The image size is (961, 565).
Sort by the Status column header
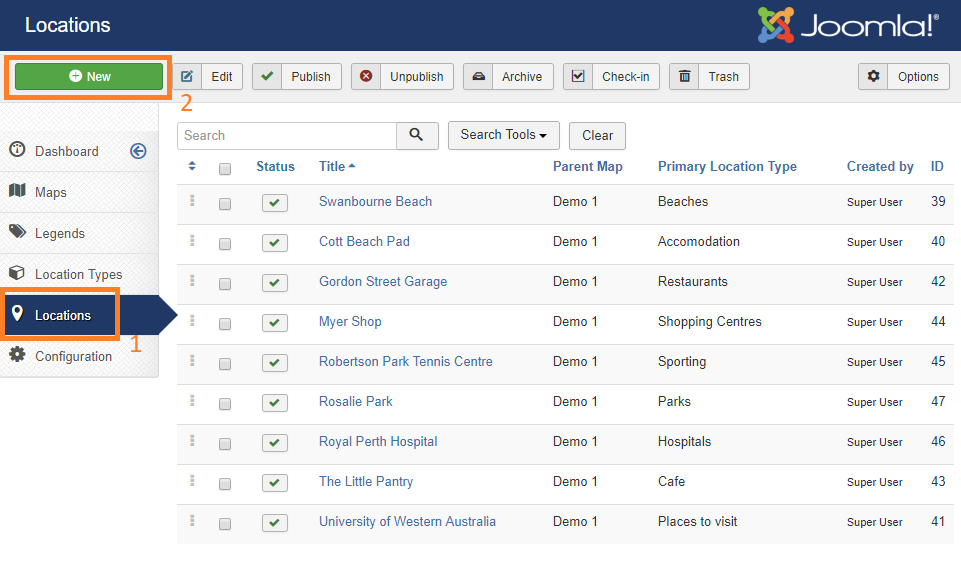(275, 166)
